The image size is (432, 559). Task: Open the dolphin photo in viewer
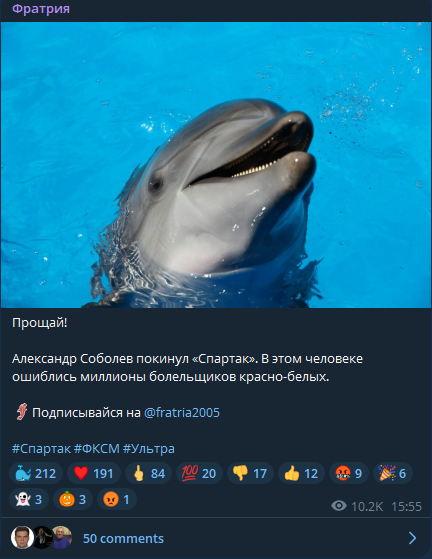tap(216, 165)
